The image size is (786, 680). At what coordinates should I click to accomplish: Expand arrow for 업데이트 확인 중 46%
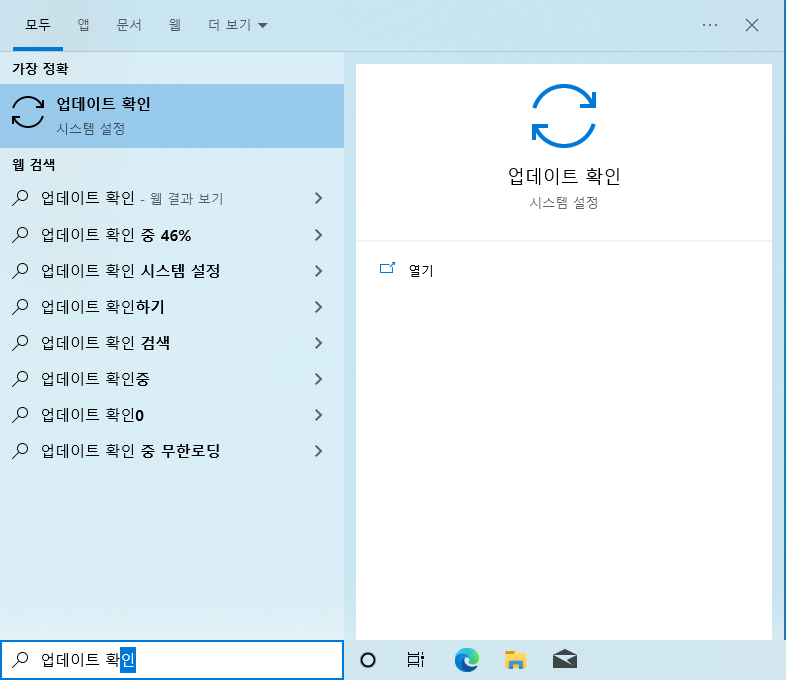pos(318,235)
